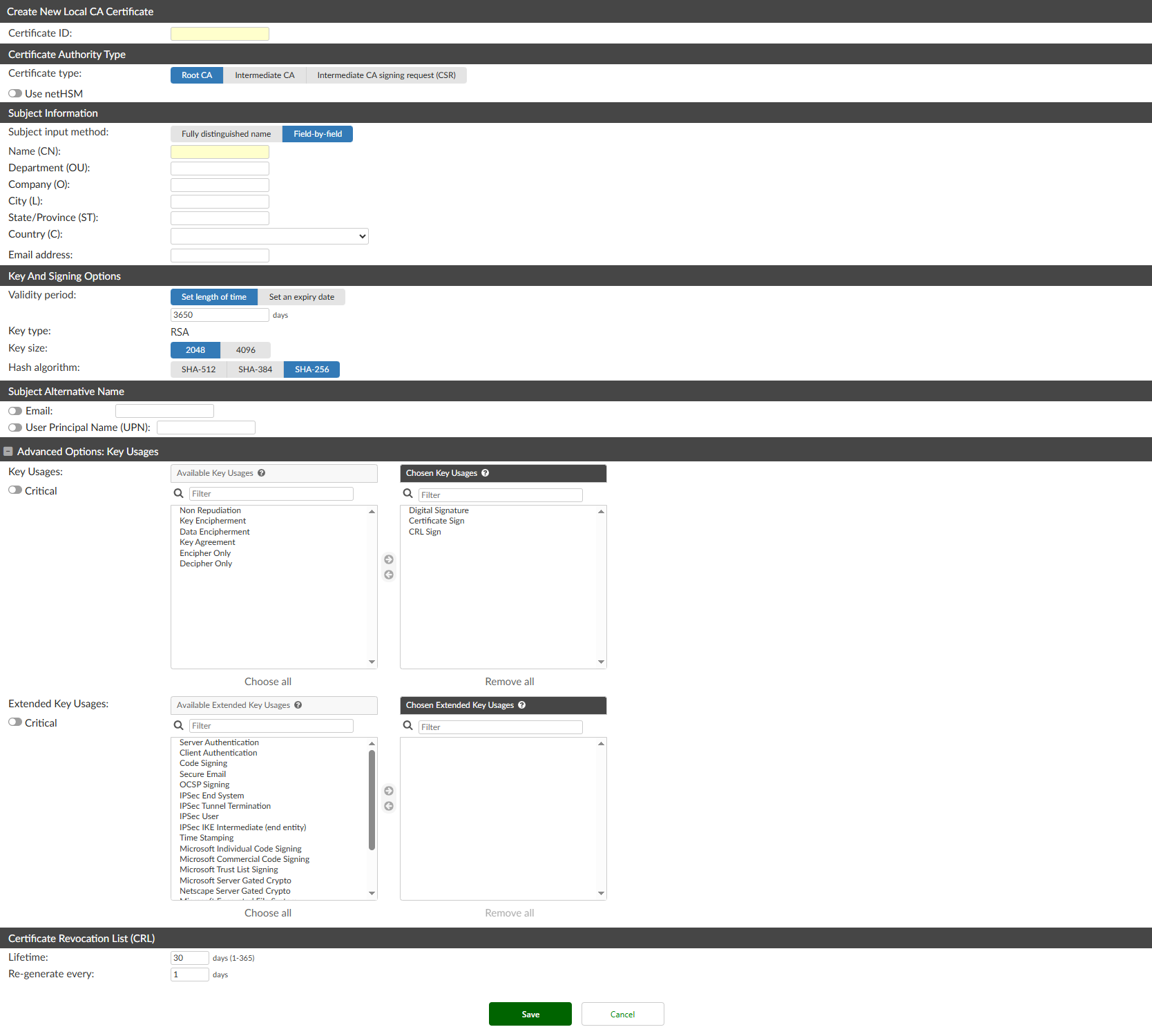Click the Certificate ID input field

[x=220, y=33]
